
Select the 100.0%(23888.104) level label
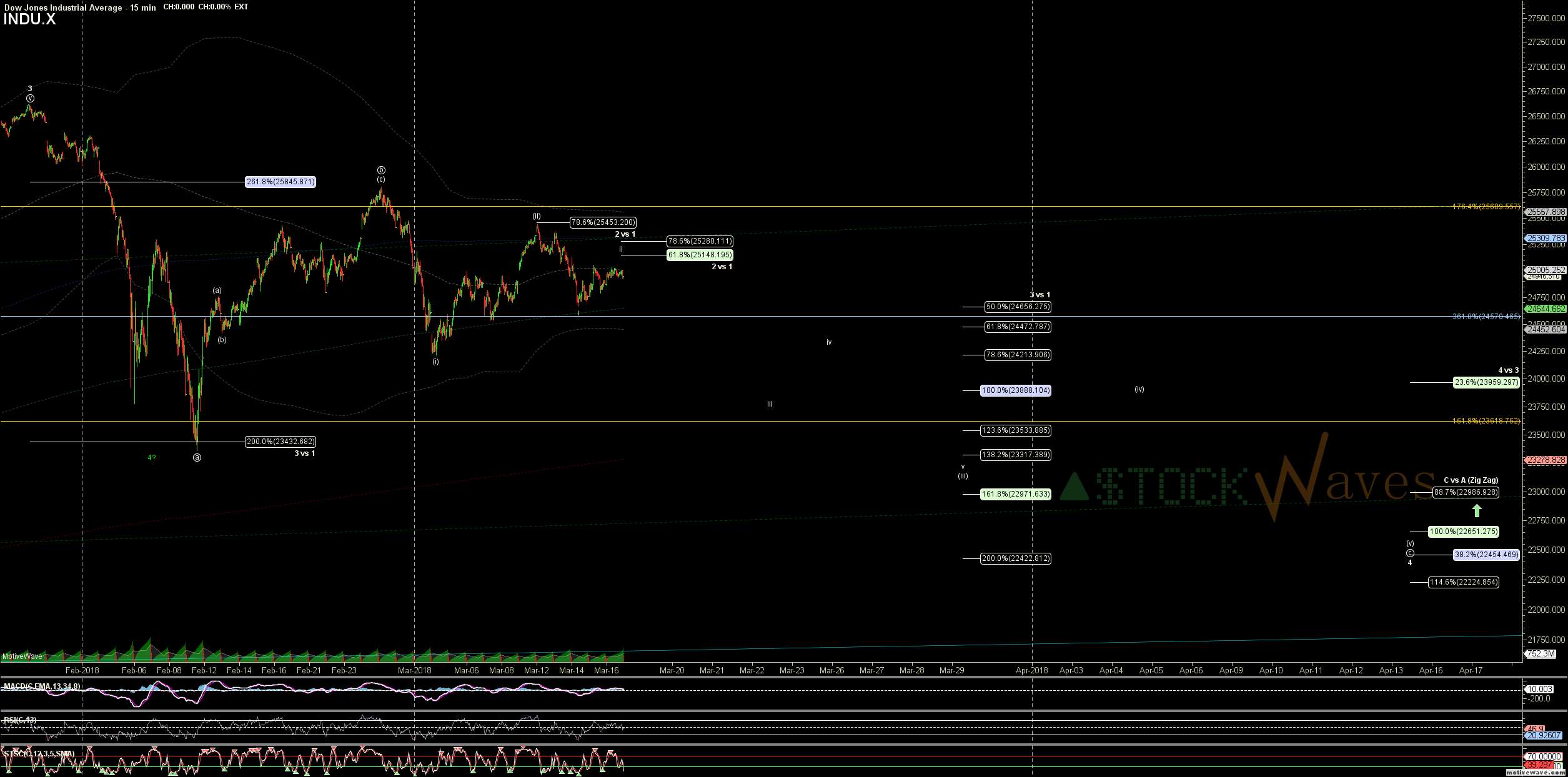point(1016,390)
